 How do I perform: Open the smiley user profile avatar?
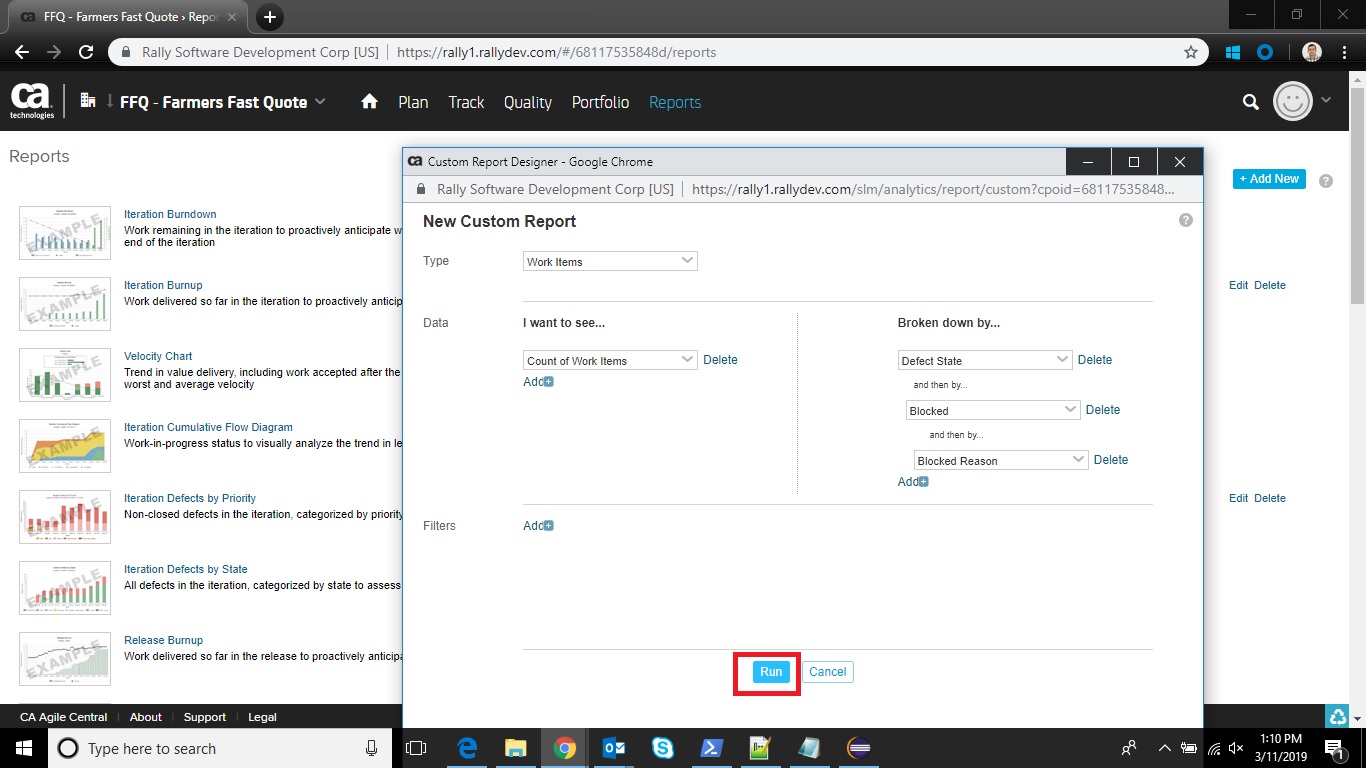click(1292, 101)
